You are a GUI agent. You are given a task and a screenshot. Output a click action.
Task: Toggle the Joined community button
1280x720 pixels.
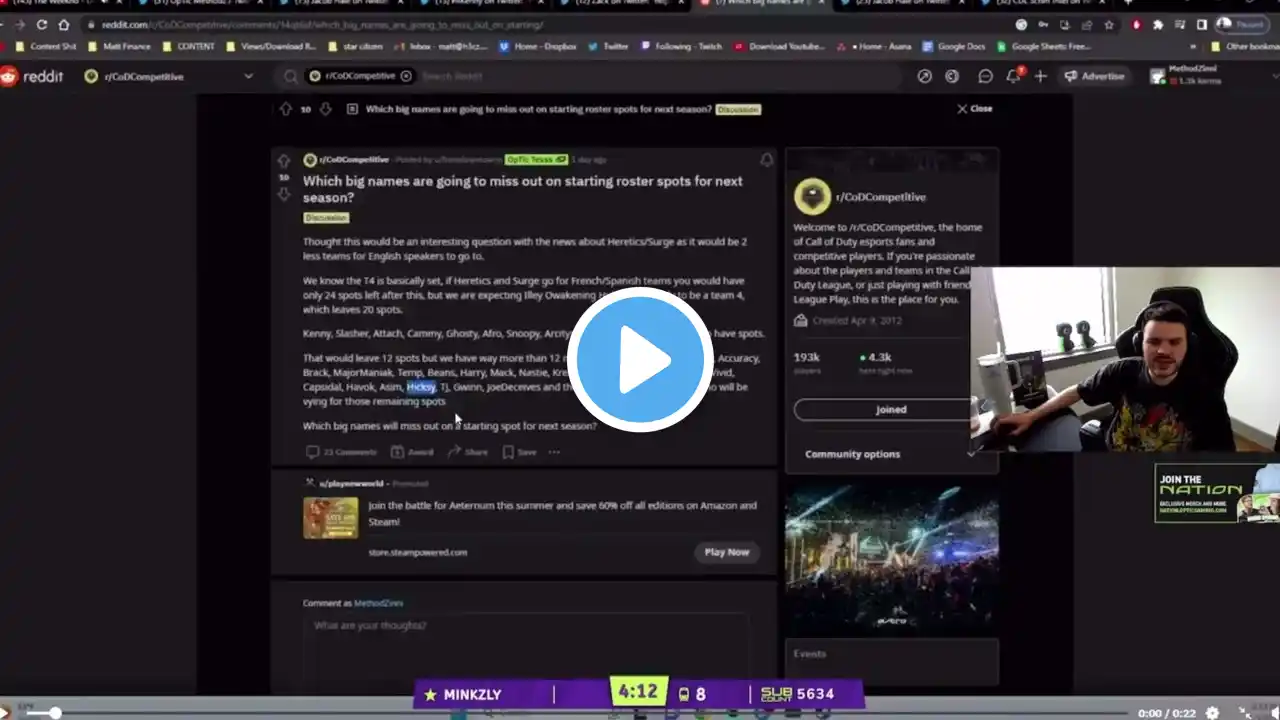pyautogui.click(x=890, y=409)
